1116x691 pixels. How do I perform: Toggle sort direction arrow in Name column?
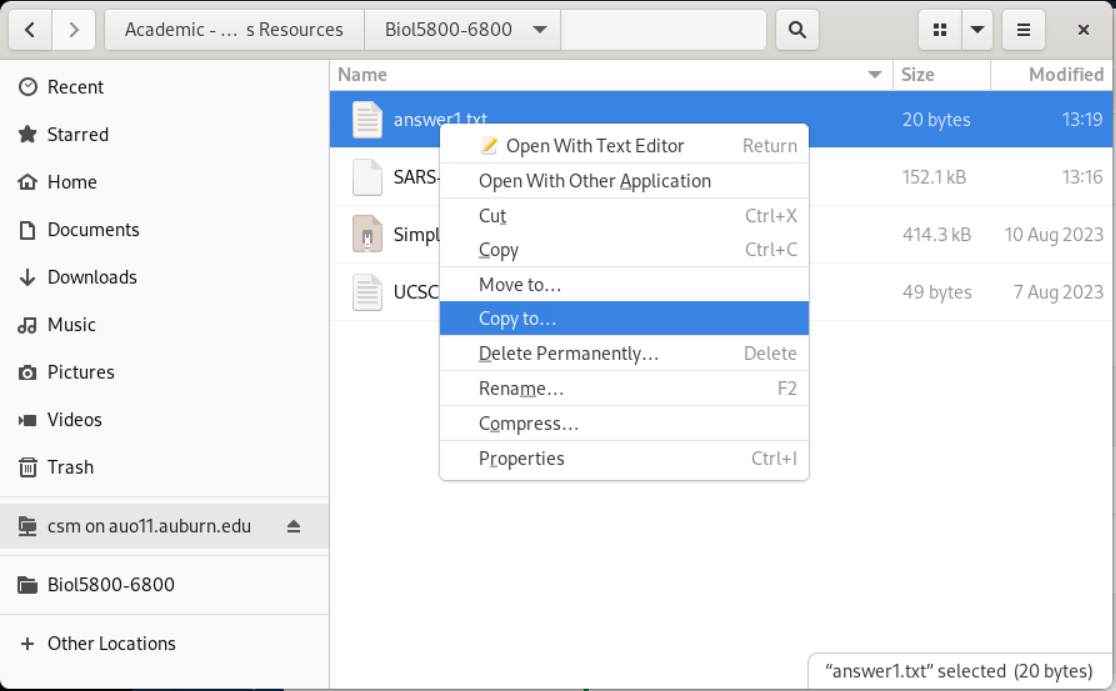pyautogui.click(x=875, y=75)
